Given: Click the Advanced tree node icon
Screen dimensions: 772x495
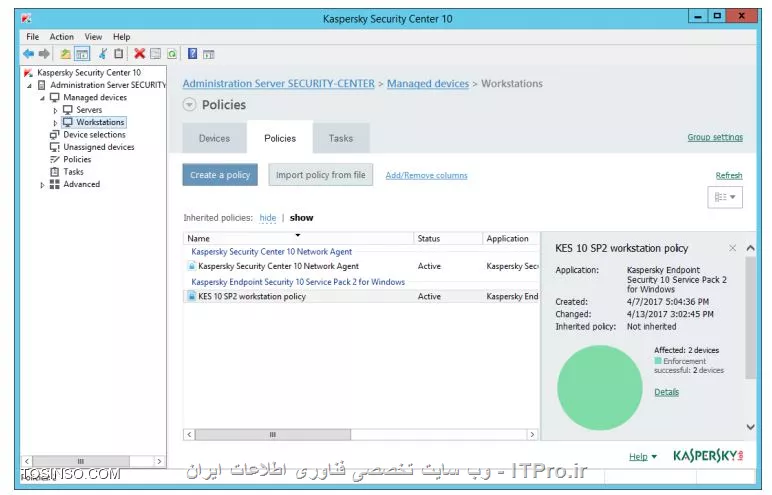Looking at the screenshot, I should tap(55, 184).
